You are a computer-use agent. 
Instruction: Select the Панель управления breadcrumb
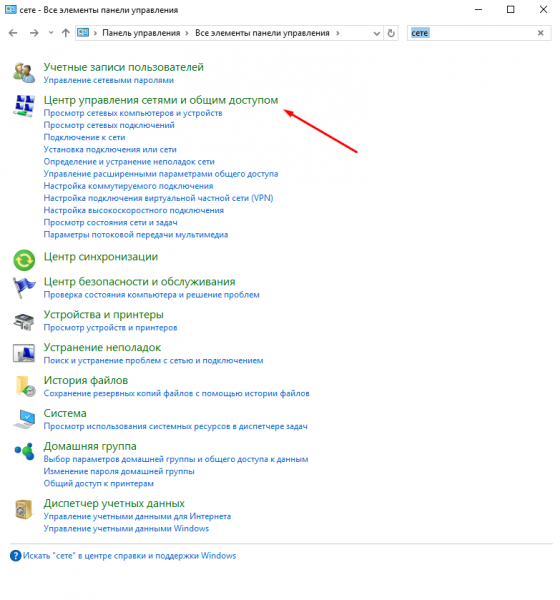pyautogui.click(x=141, y=33)
